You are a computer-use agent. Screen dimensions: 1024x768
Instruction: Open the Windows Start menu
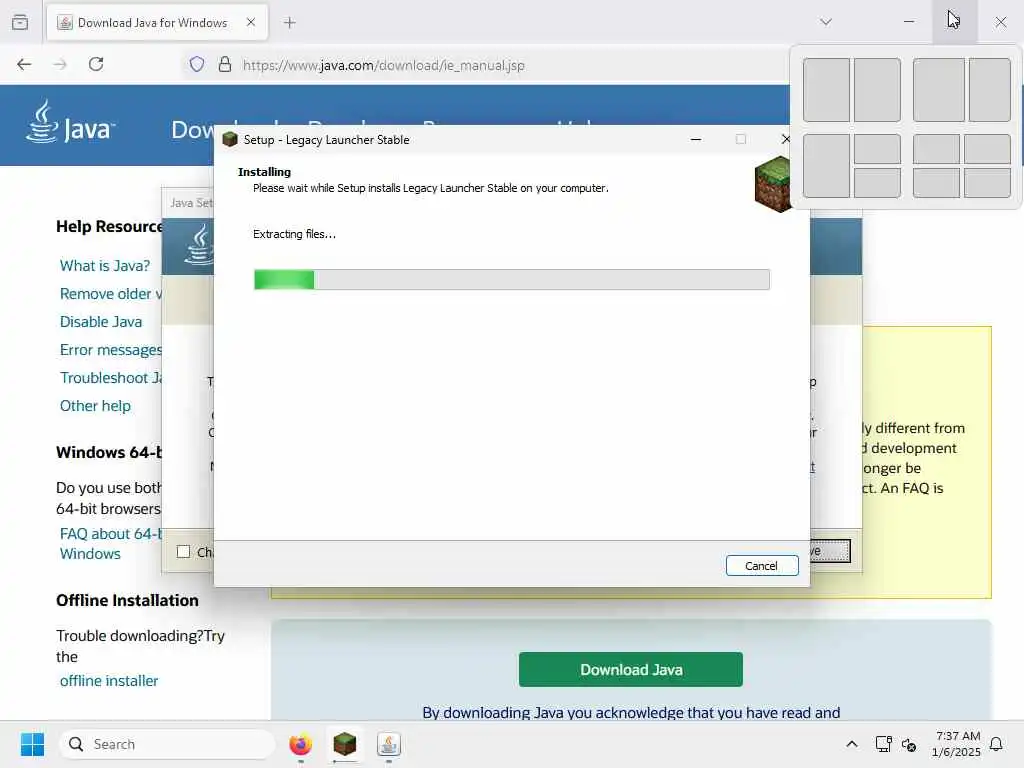tap(32, 744)
